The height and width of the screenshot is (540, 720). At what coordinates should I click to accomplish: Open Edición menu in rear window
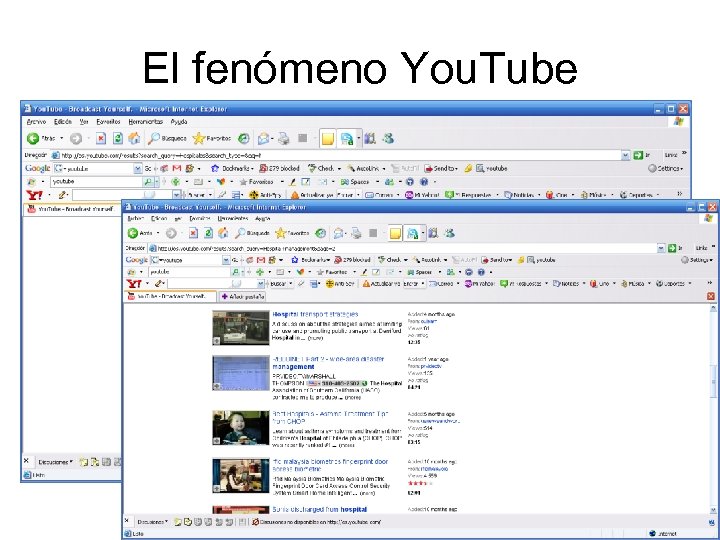point(63,122)
